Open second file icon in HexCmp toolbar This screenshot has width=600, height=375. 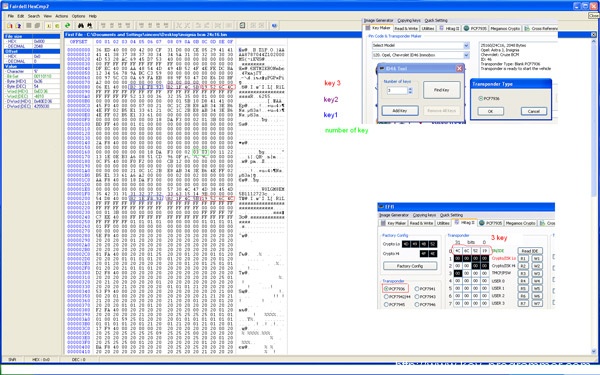pyautogui.click(x=18, y=26)
